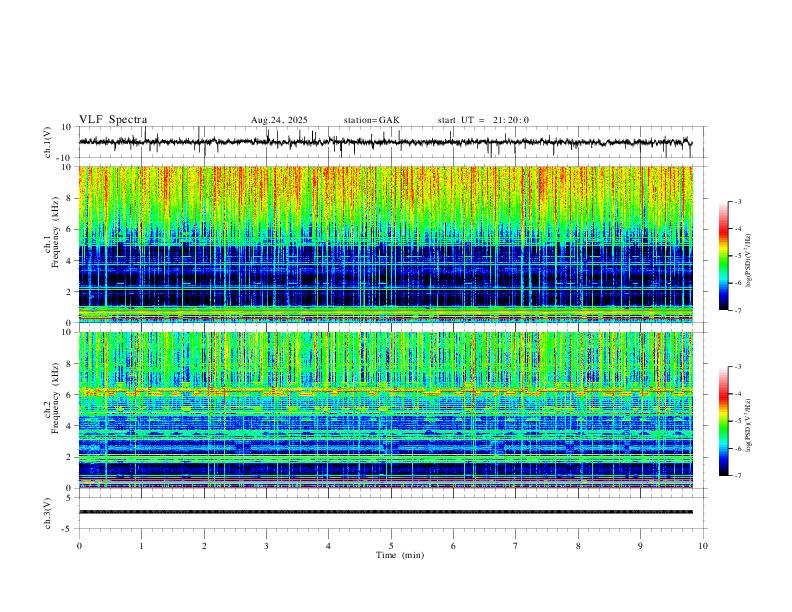Screen dimensions: 792x612
Task: Click the 'VLF Spectra' title text
Action: coord(113,120)
